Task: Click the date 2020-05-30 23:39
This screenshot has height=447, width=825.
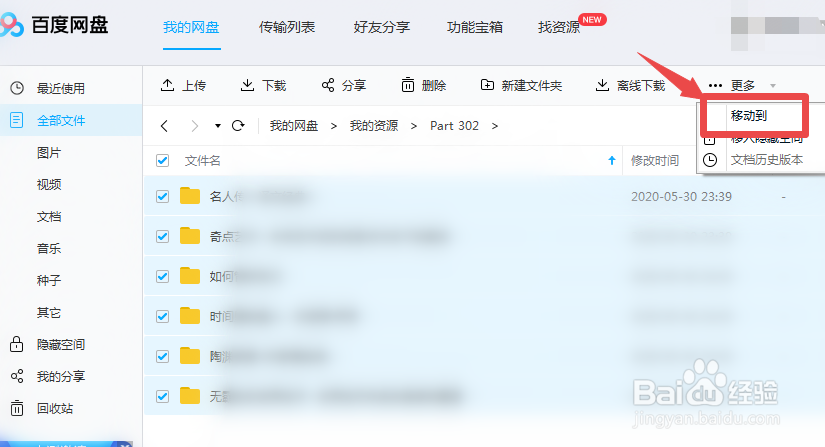Action: (681, 197)
